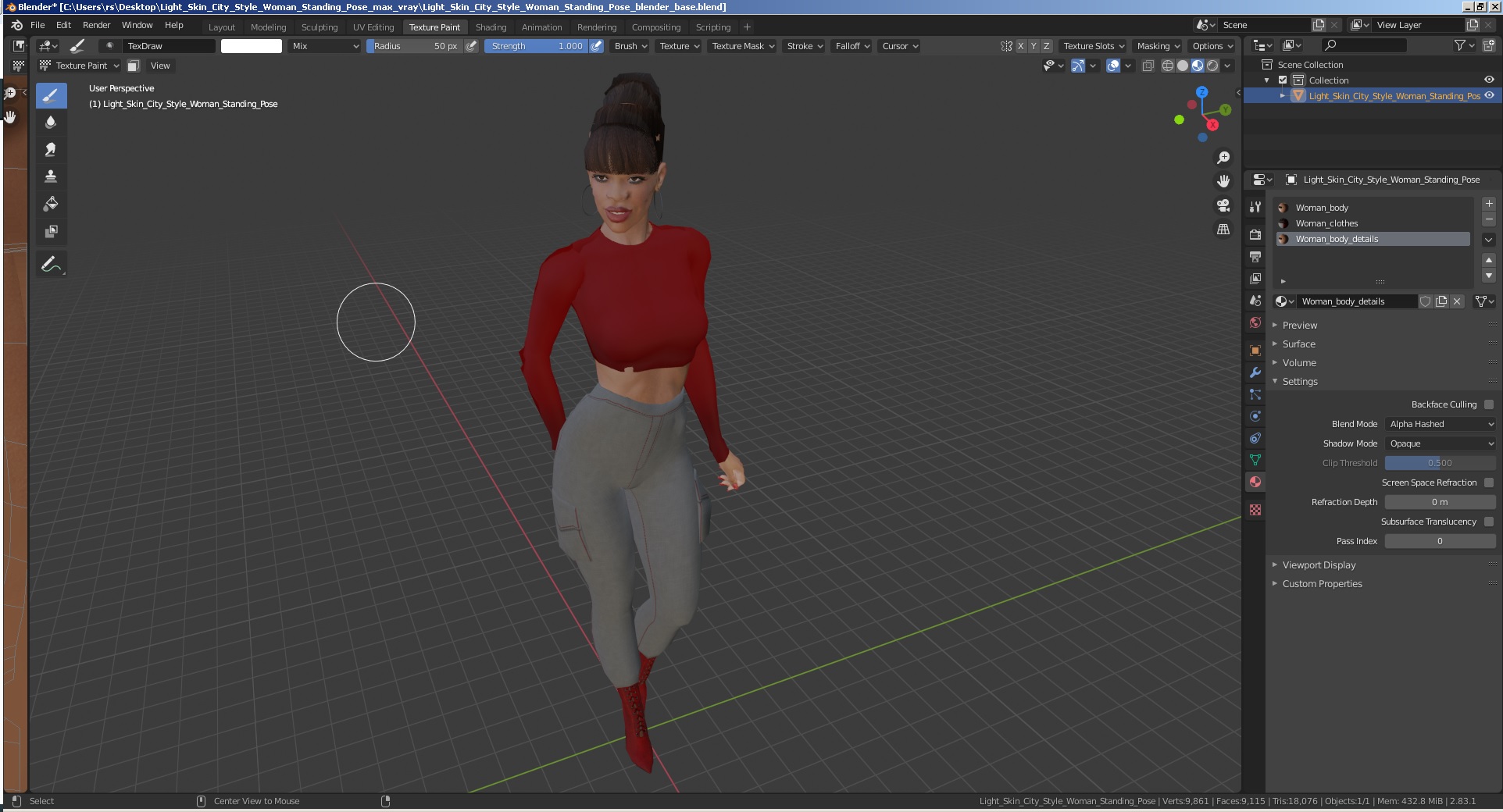Screen dimensions: 1503x812
Task: Select the Fill bucket tool
Action: click(x=51, y=204)
